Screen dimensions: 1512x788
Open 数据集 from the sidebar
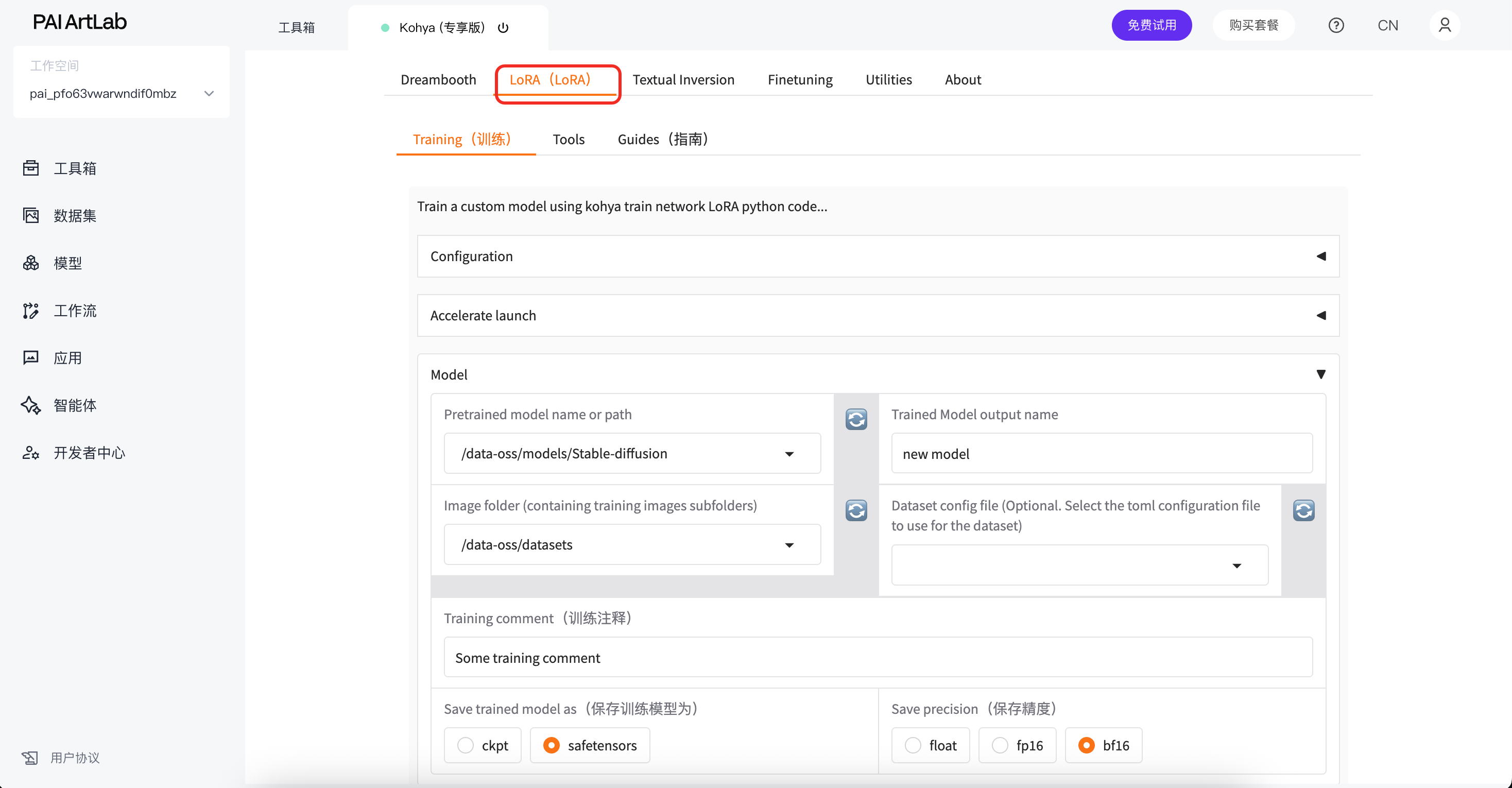75,215
